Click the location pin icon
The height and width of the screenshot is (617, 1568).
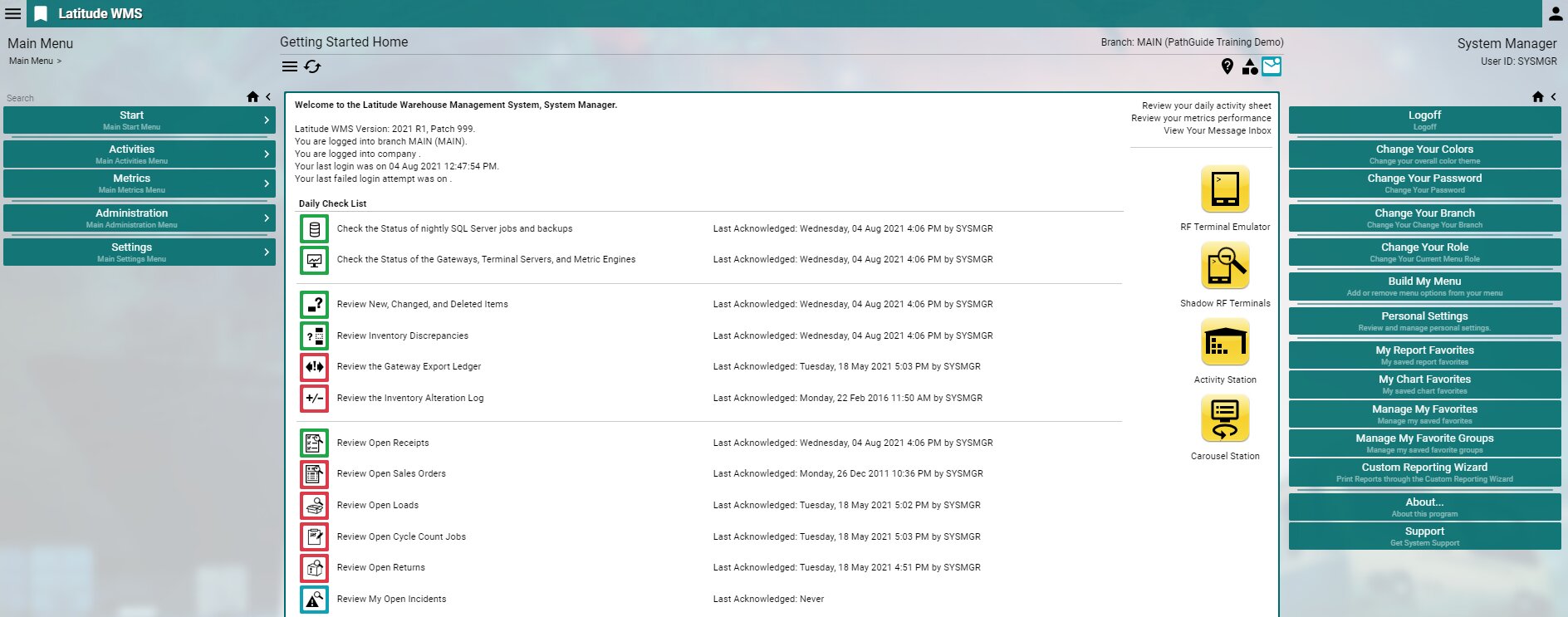(1227, 66)
